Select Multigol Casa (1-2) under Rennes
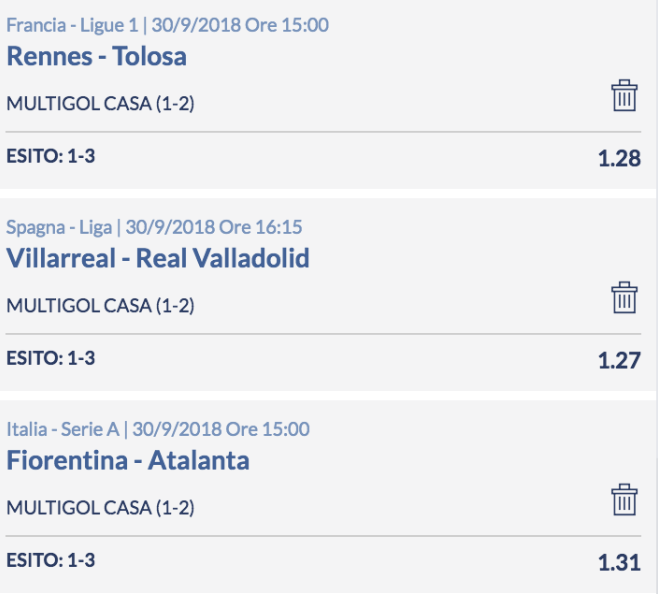This screenshot has width=658, height=594. 100,103
